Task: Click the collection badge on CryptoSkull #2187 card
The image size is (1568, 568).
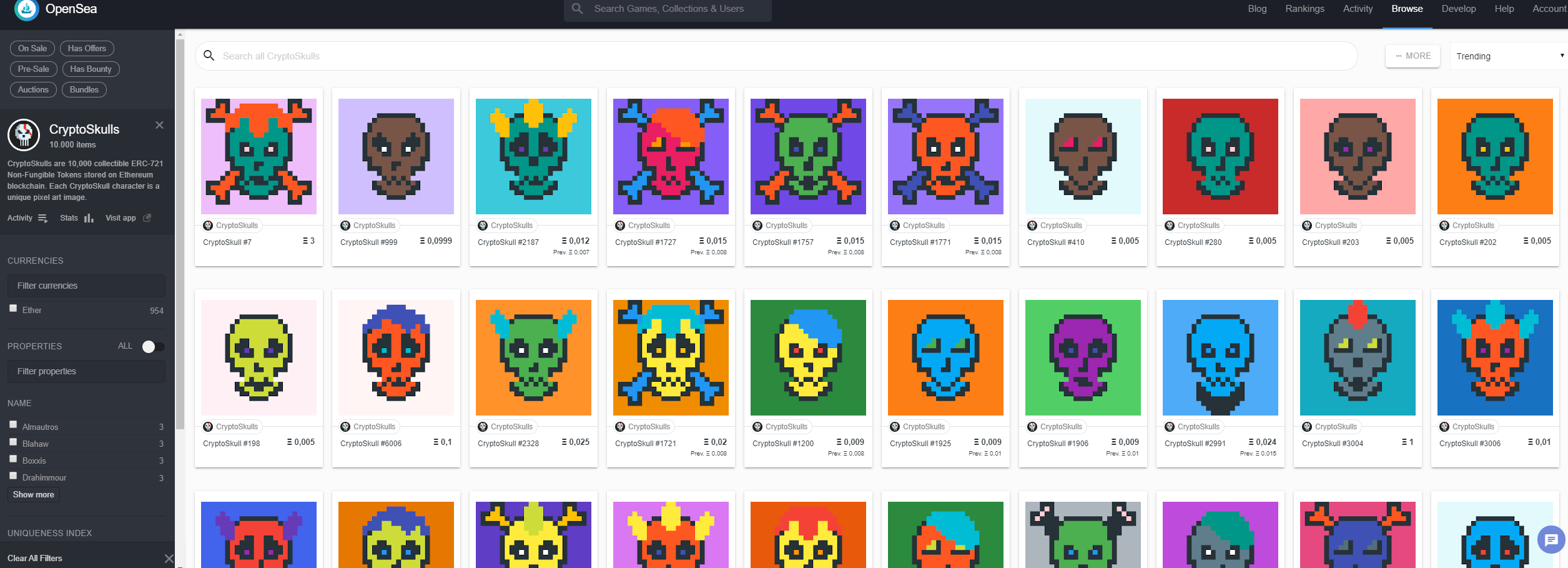Action: 506,226
